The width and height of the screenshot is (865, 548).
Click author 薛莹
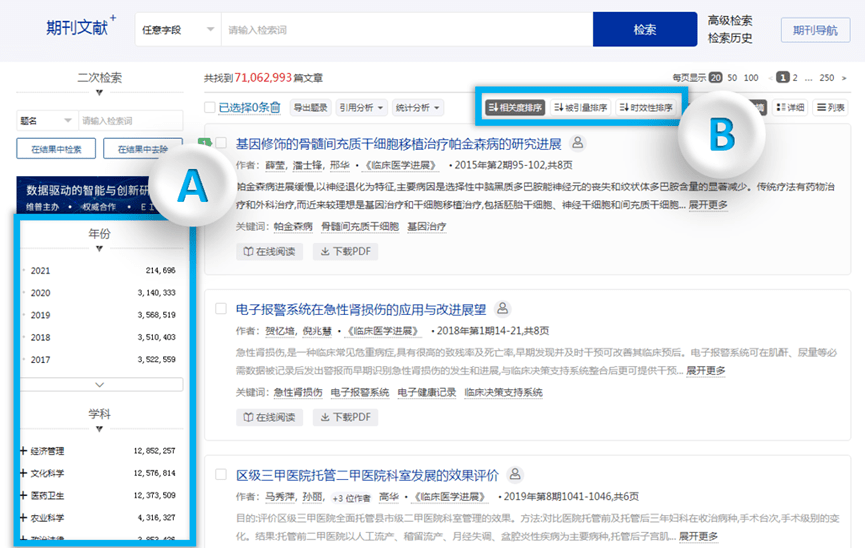[275, 165]
